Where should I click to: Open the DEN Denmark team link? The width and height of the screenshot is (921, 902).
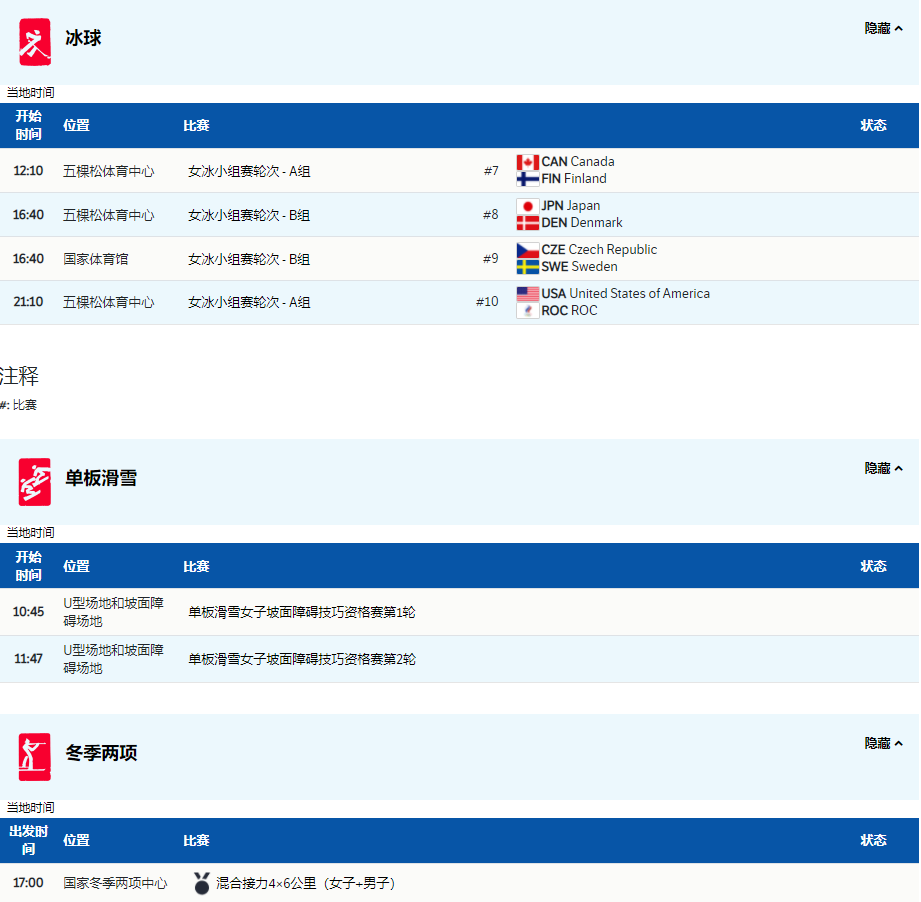(x=582, y=223)
